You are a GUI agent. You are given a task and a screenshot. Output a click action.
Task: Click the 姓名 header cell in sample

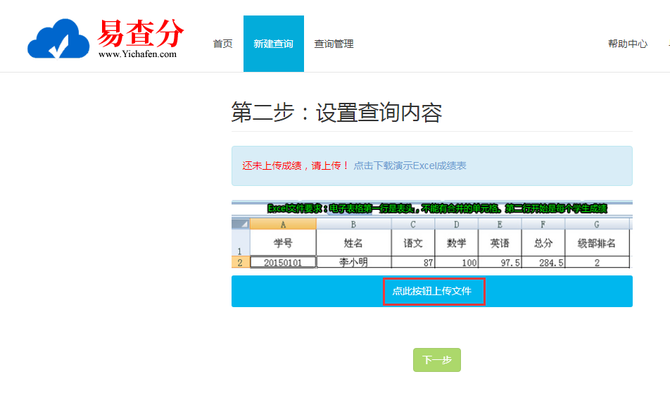(353, 243)
